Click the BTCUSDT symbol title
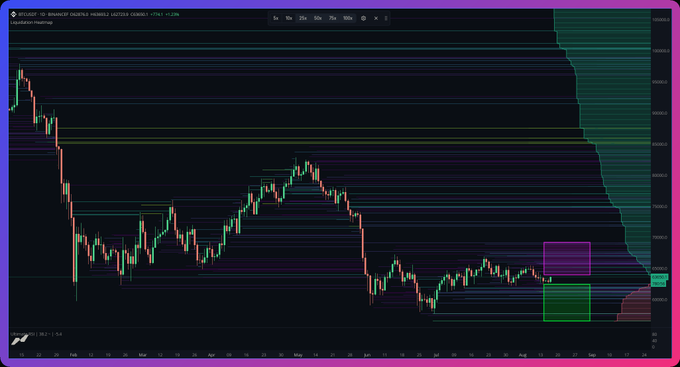680x367 pixels. pyautogui.click(x=28, y=14)
